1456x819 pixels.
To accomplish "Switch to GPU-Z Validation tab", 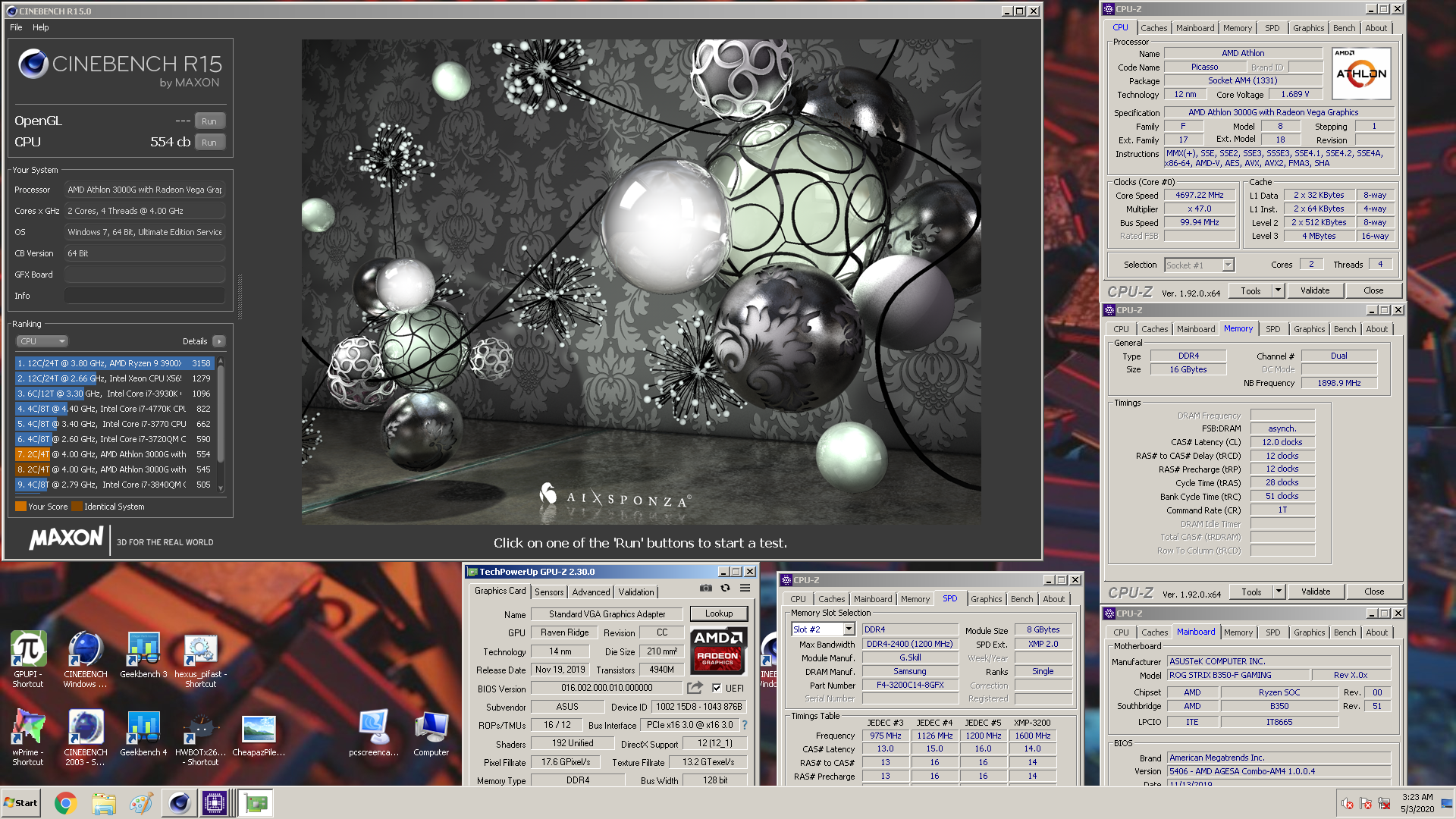I will [x=636, y=592].
